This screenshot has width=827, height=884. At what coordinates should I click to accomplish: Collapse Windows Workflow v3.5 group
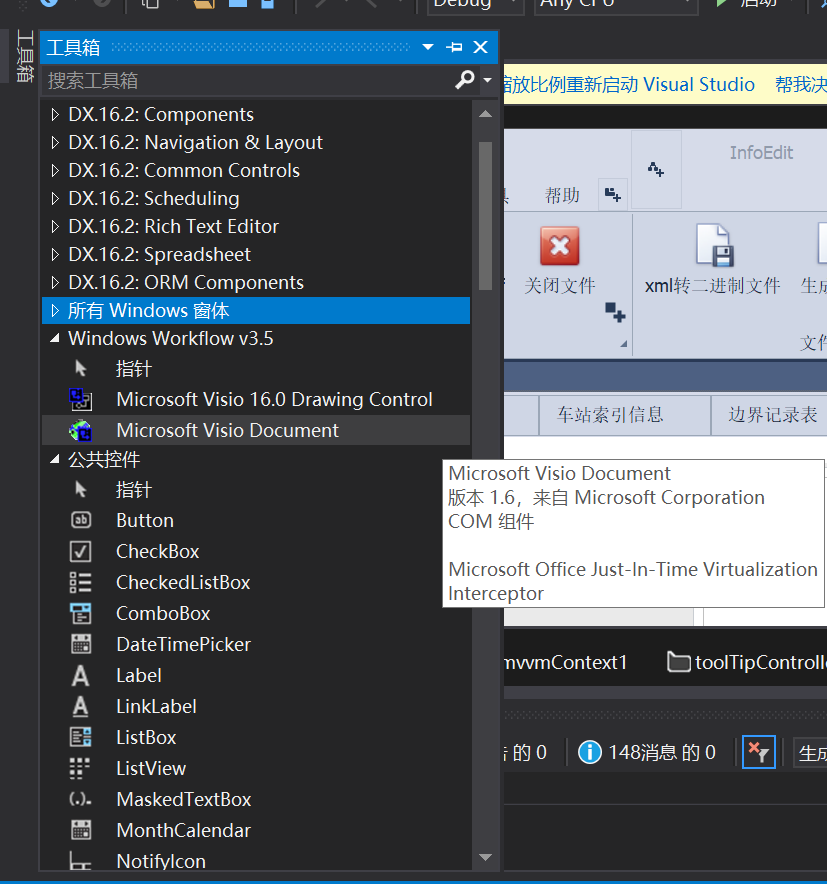click(x=55, y=338)
